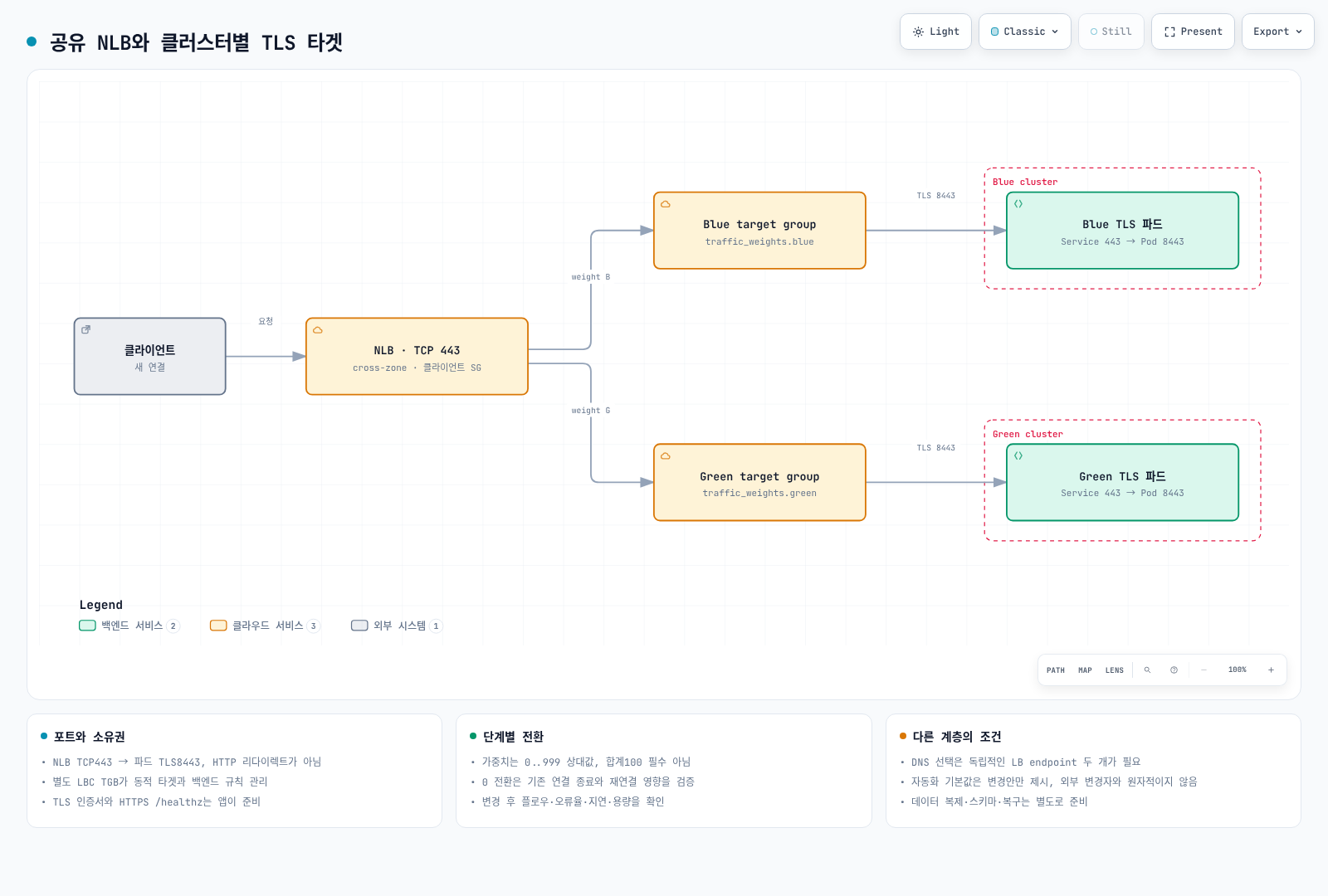Zoom out with the minus icon

coord(1203,670)
